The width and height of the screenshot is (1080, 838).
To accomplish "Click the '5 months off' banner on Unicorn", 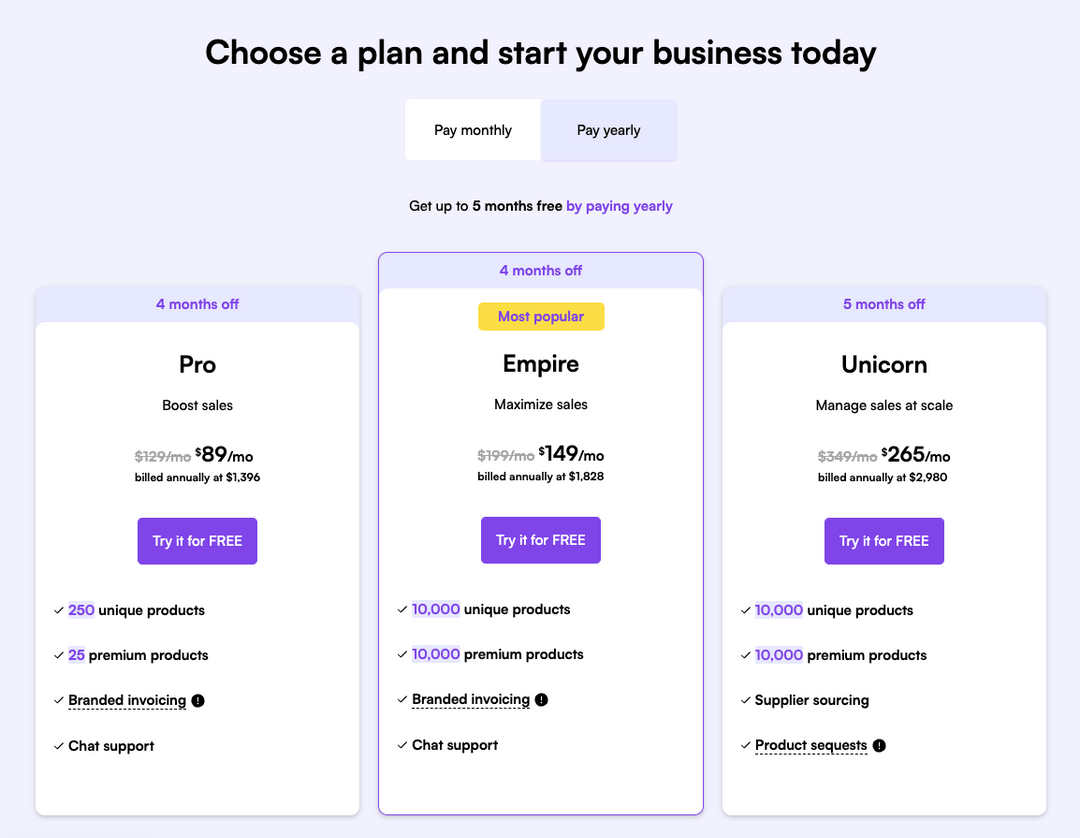I will tap(884, 304).
